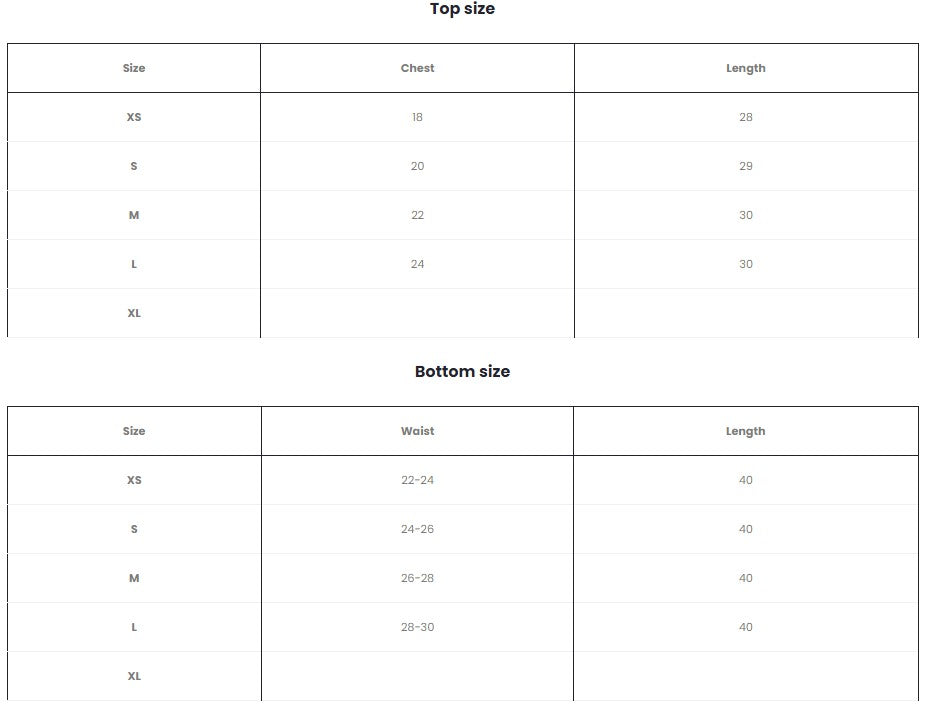Select the Chest column header
The width and height of the screenshot is (926, 709).
(417, 68)
